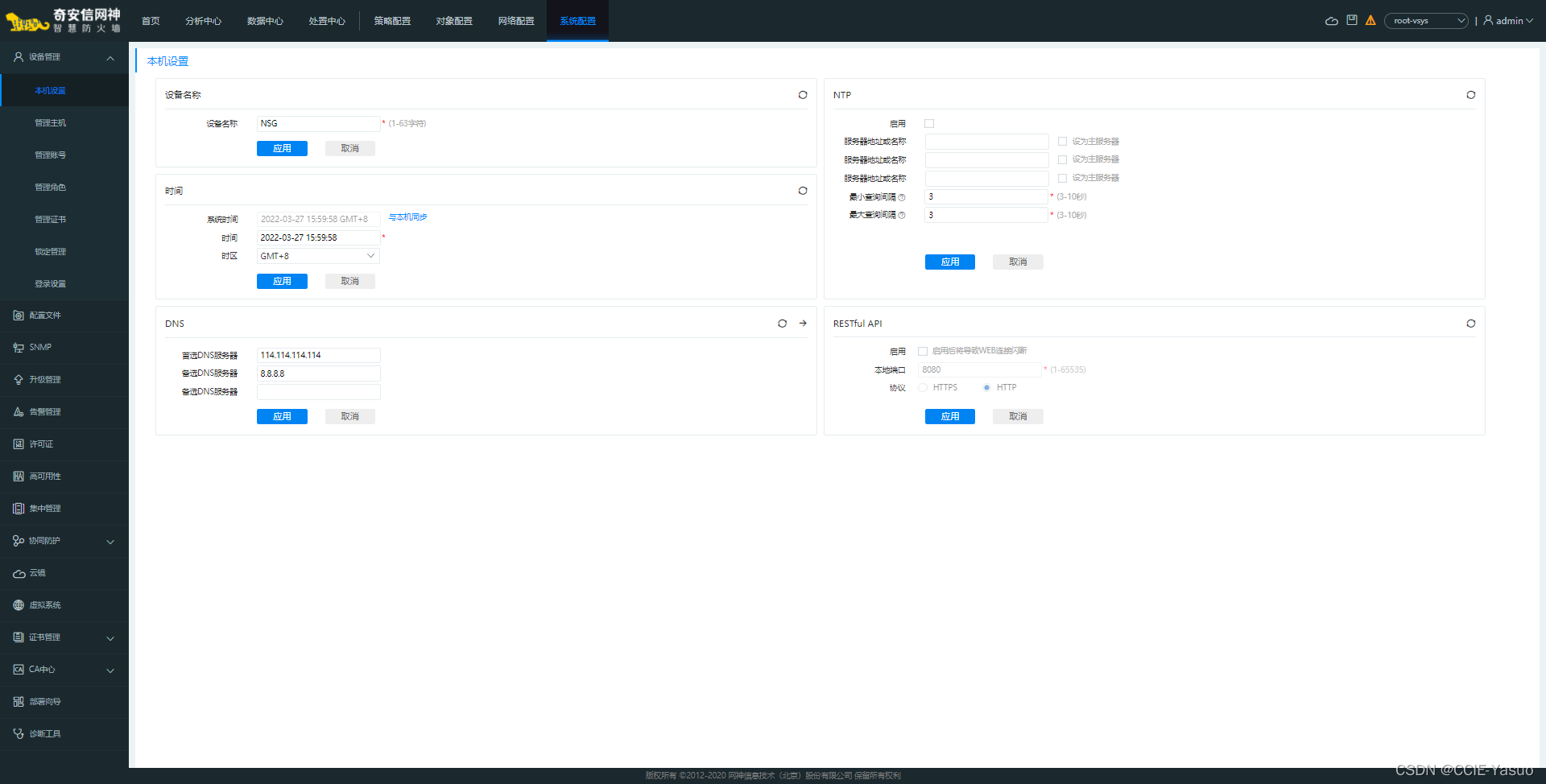This screenshot has height=784, width=1546.
Task: Open the 网络配置 tab
Action: tap(516, 21)
